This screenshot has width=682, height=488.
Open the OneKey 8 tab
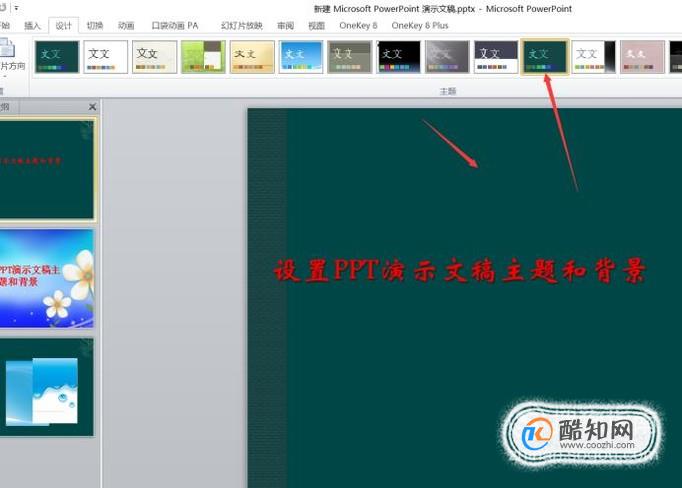(x=358, y=26)
